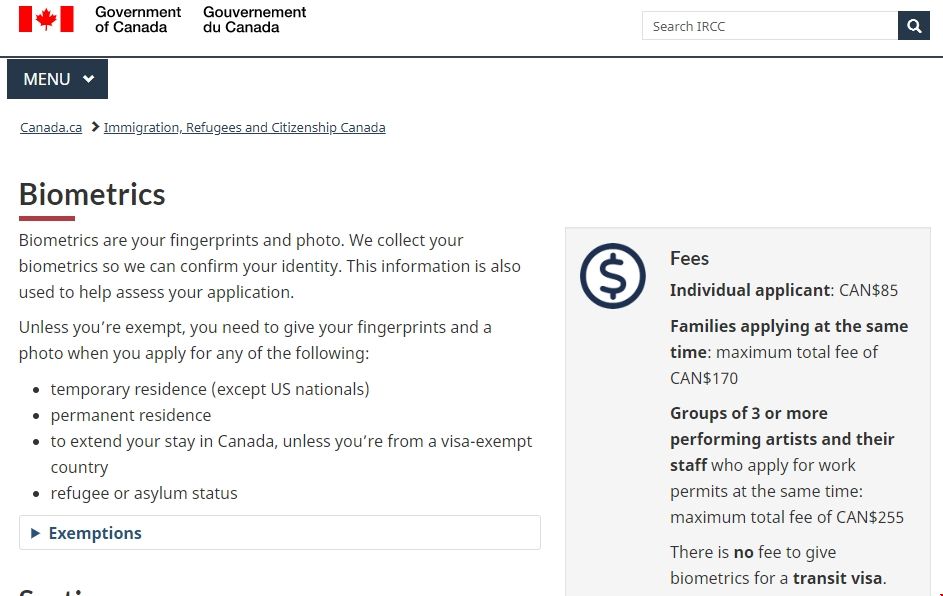This screenshot has height=596, width=943.
Task: Click the bold transit visa text
Action: (x=838, y=578)
